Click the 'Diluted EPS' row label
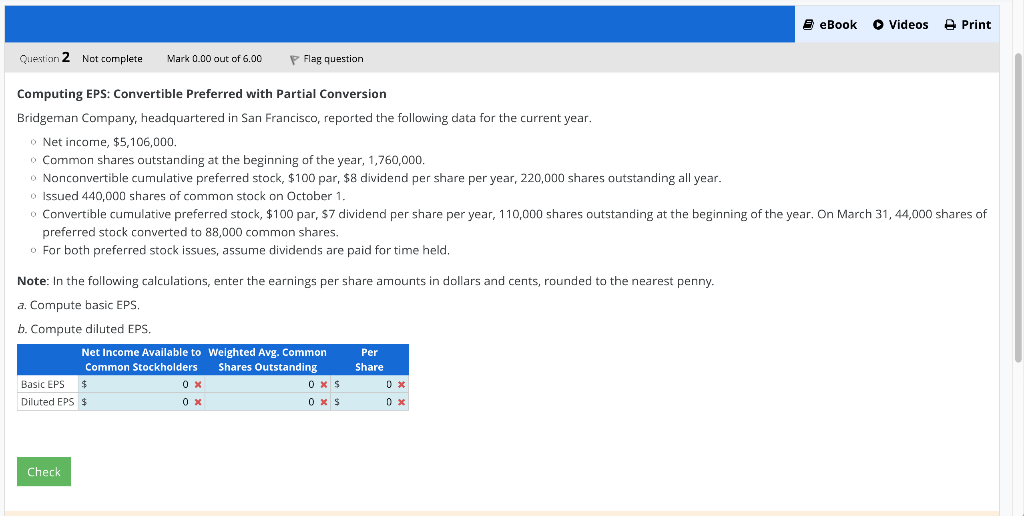Image resolution: width=1024 pixels, height=516 pixels. point(48,402)
